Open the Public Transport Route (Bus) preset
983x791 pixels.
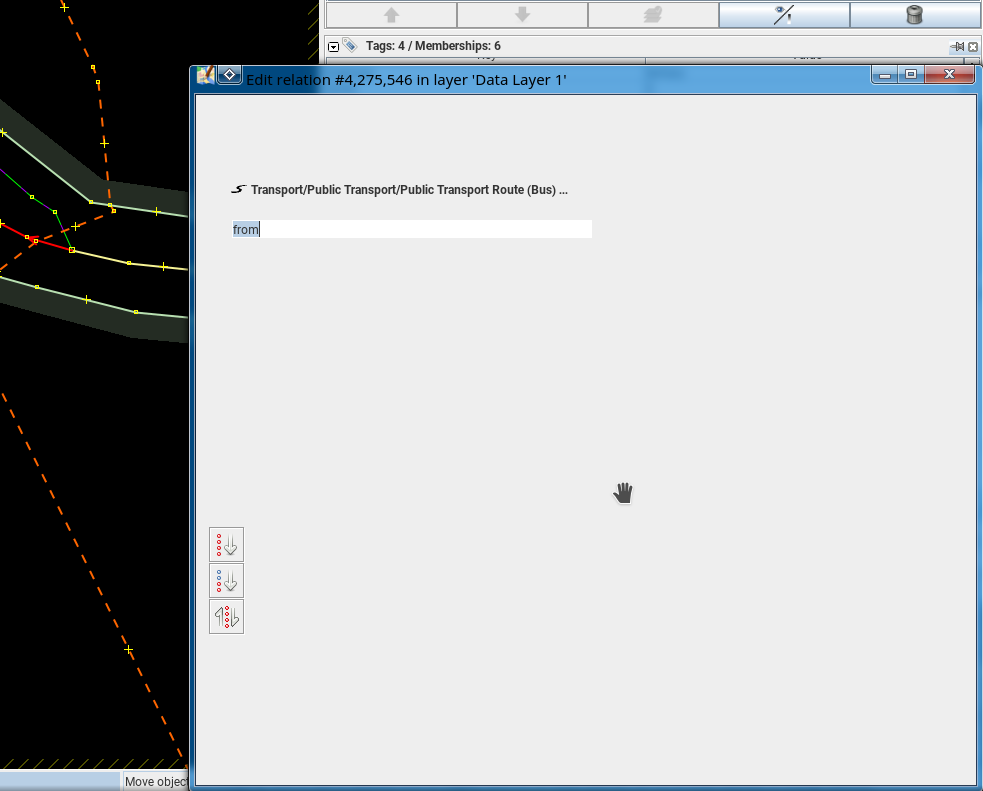400,189
